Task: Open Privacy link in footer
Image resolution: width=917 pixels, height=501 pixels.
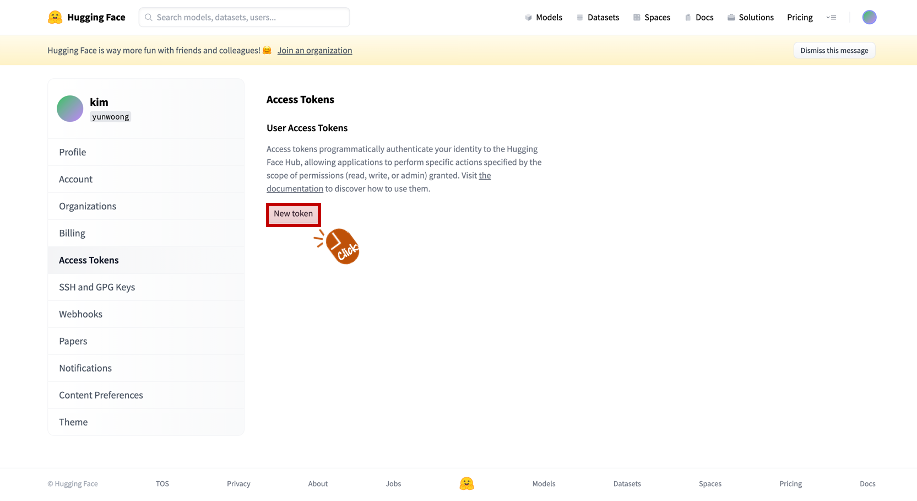Action: [239, 483]
